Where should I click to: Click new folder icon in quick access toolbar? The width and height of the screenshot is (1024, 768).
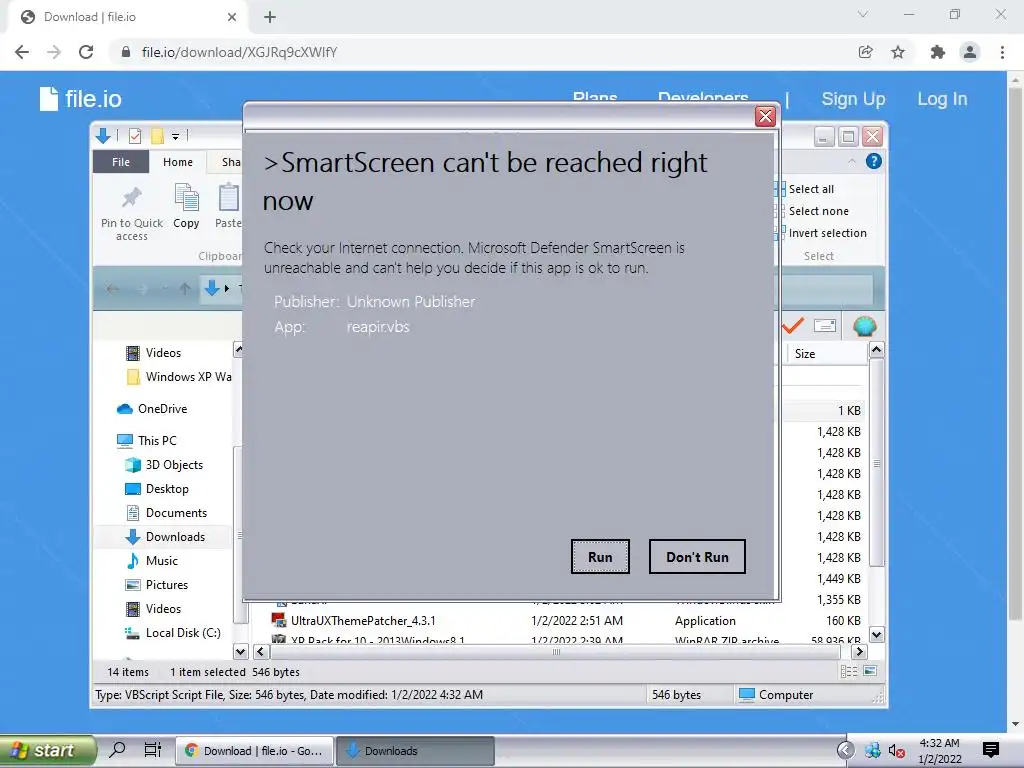pyautogui.click(x=157, y=136)
